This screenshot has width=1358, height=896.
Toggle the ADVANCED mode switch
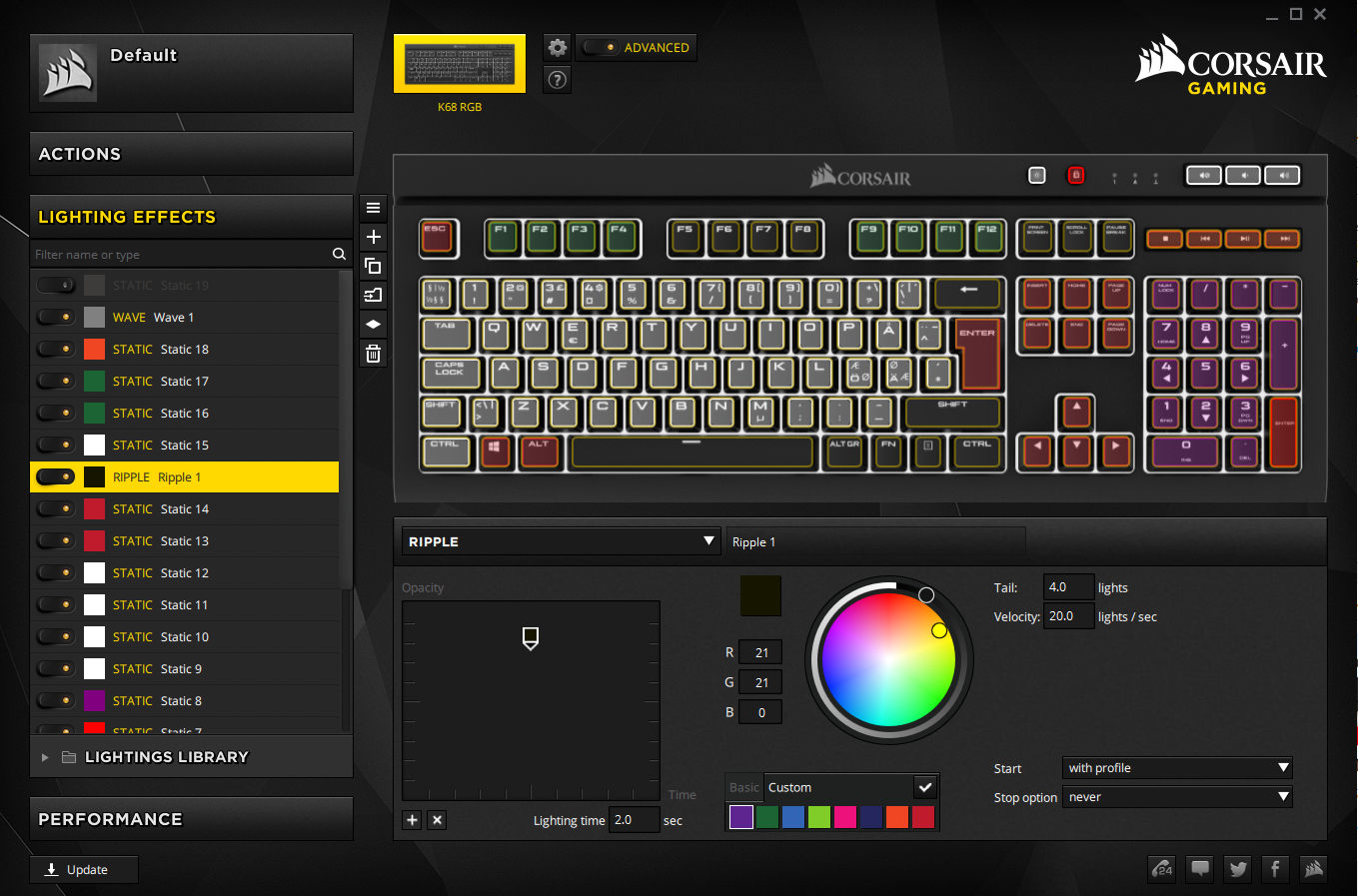600,47
